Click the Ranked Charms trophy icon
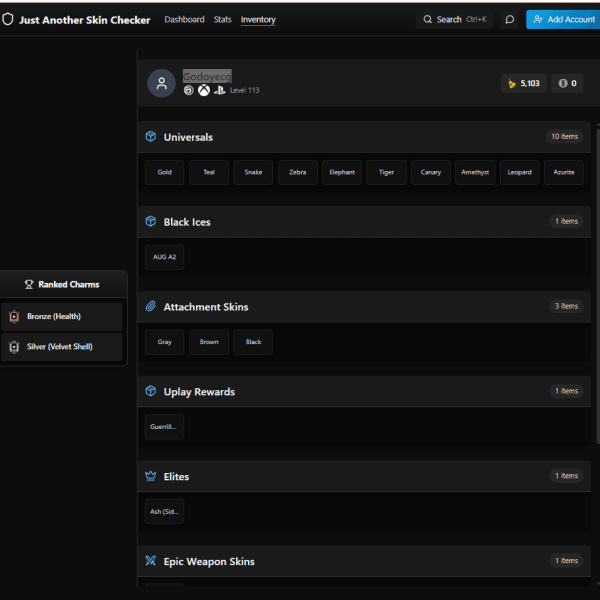The image size is (600, 600). [29, 285]
